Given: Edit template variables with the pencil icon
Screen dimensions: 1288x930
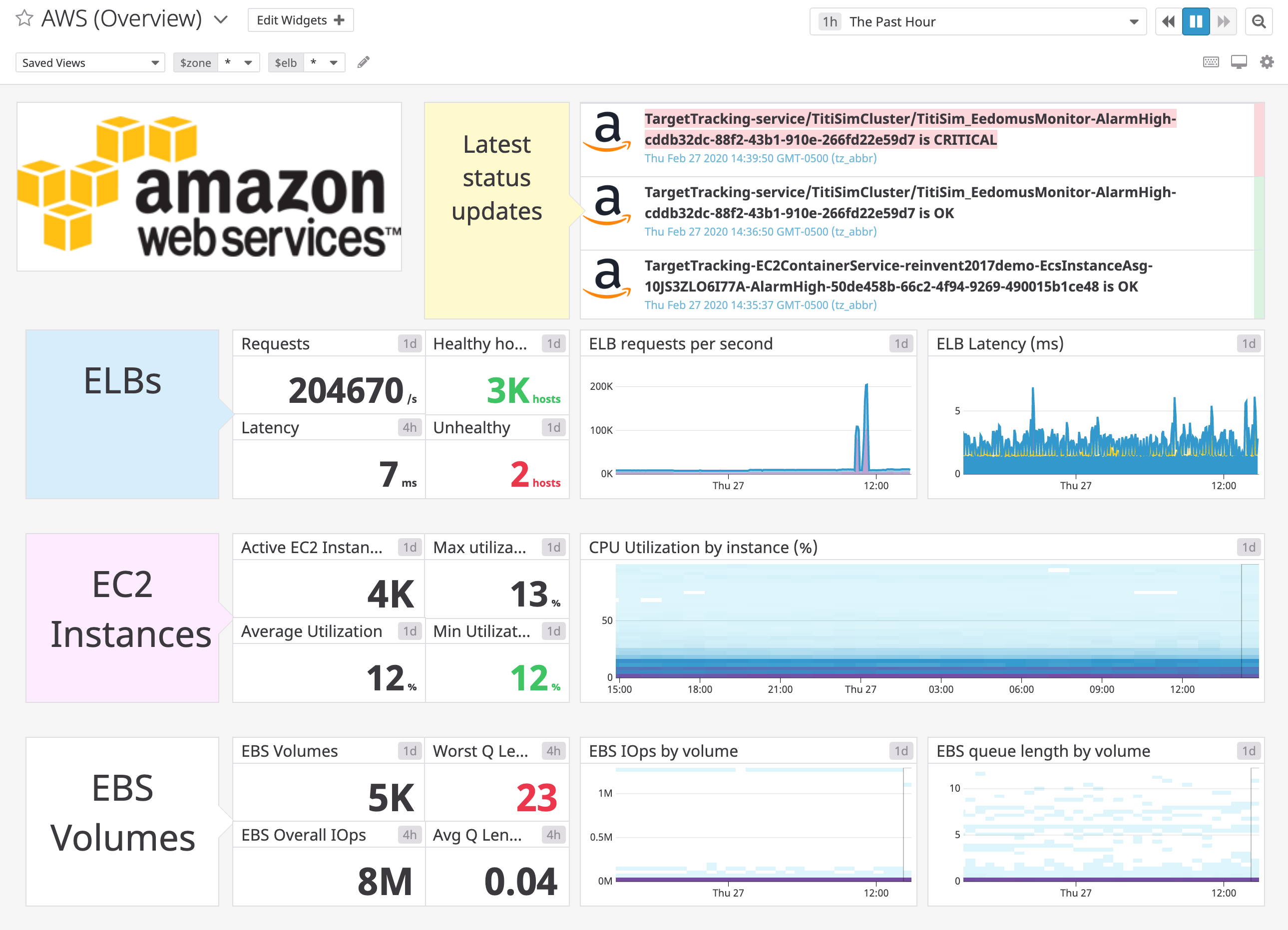Looking at the screenshot, I should coord(364,61).
